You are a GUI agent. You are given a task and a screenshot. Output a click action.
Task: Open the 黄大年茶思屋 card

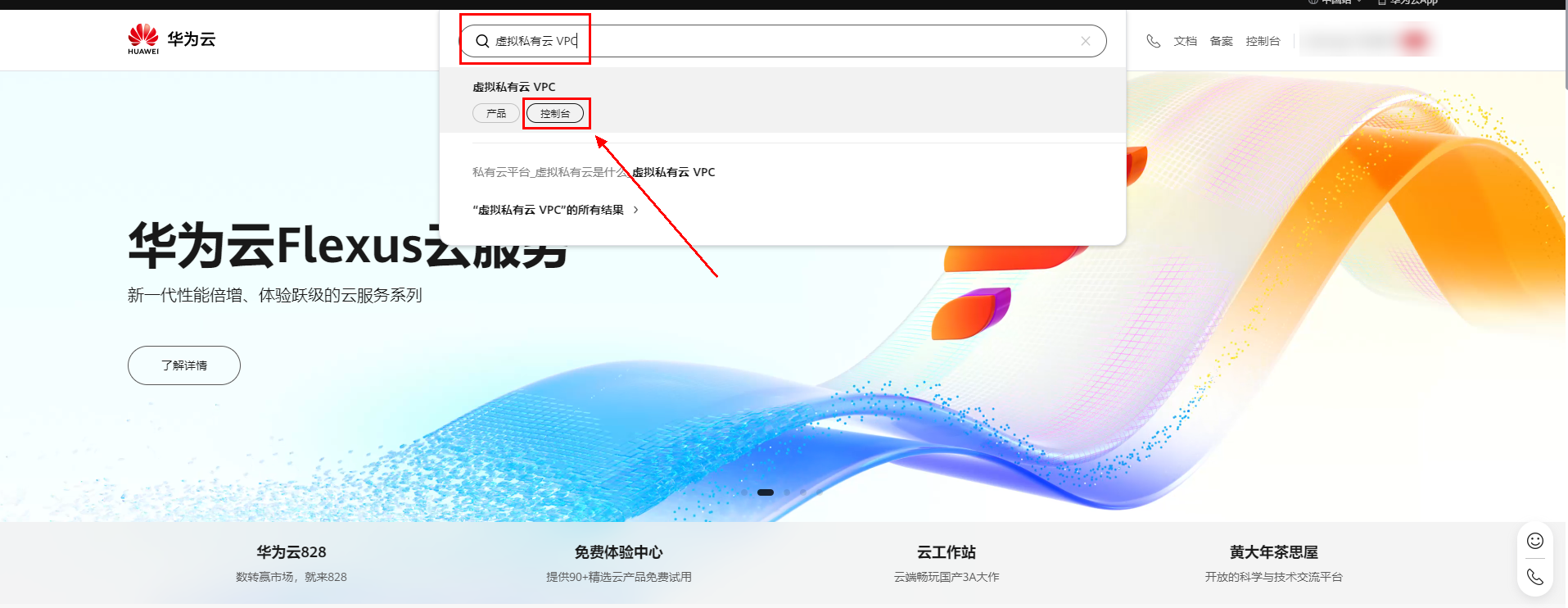click(x=1274, y=564)
